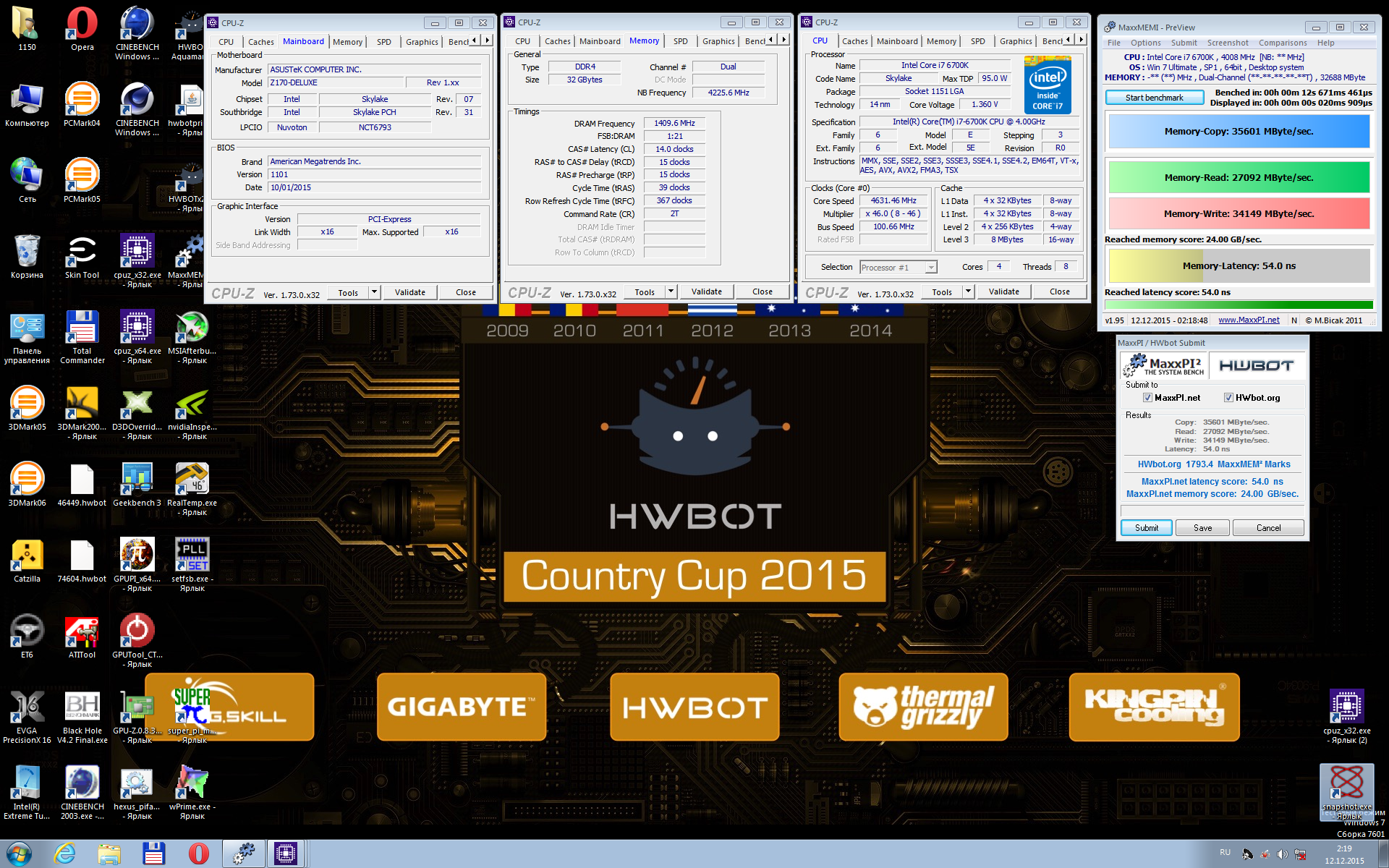Launch the 3DMark06 desktop shortcut
The width and height of the screenshot is (1389, 868).
27,485
